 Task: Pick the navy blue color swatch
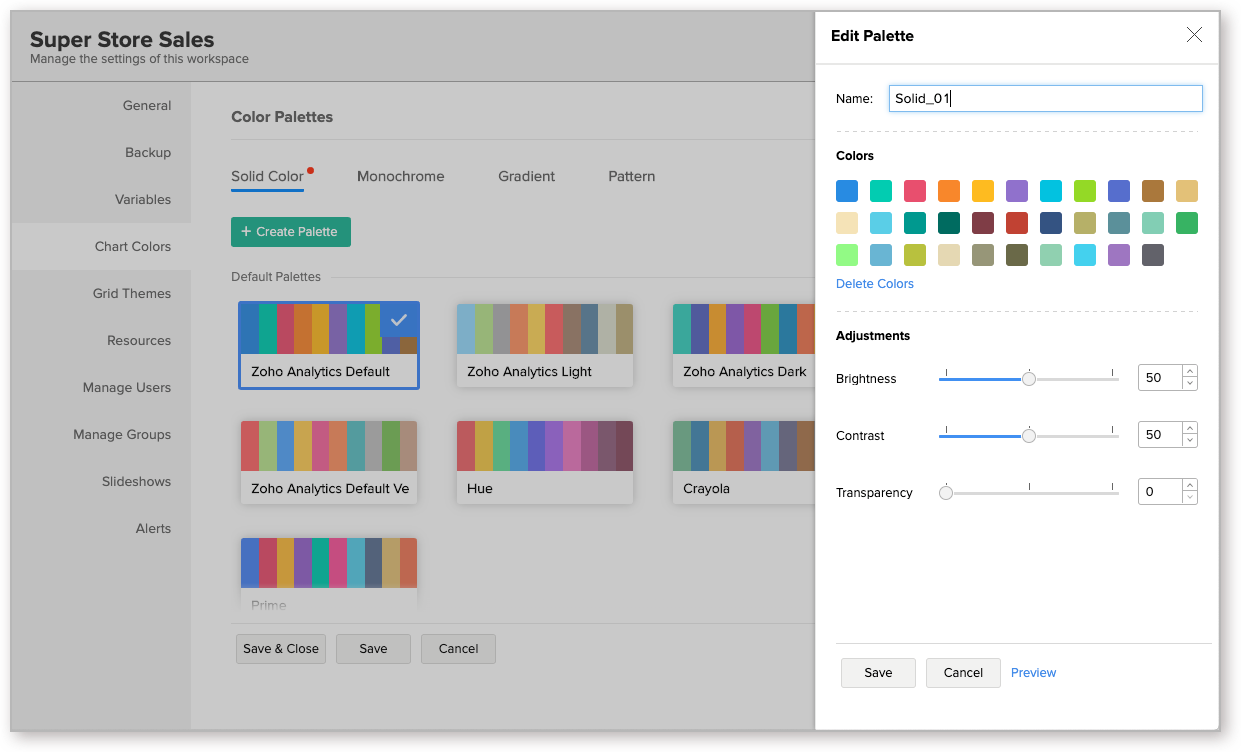[x=1051, y=223]
